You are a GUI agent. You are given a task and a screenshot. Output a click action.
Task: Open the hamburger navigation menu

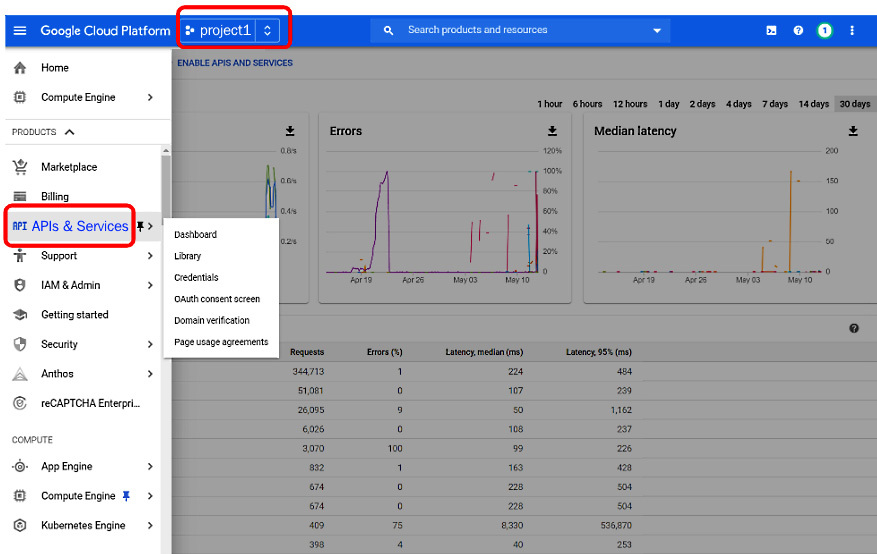(x=20, y=30)
